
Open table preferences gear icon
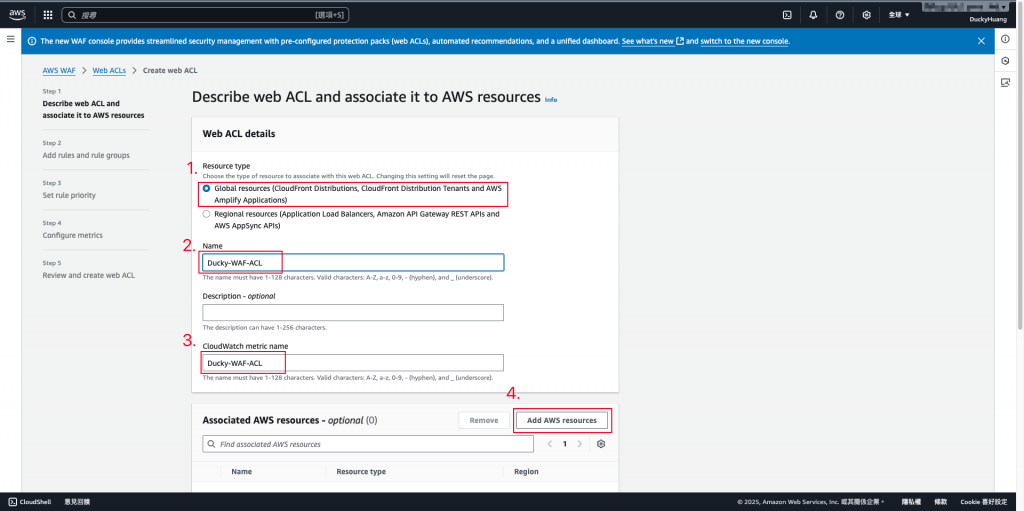[x=601, y=444]
